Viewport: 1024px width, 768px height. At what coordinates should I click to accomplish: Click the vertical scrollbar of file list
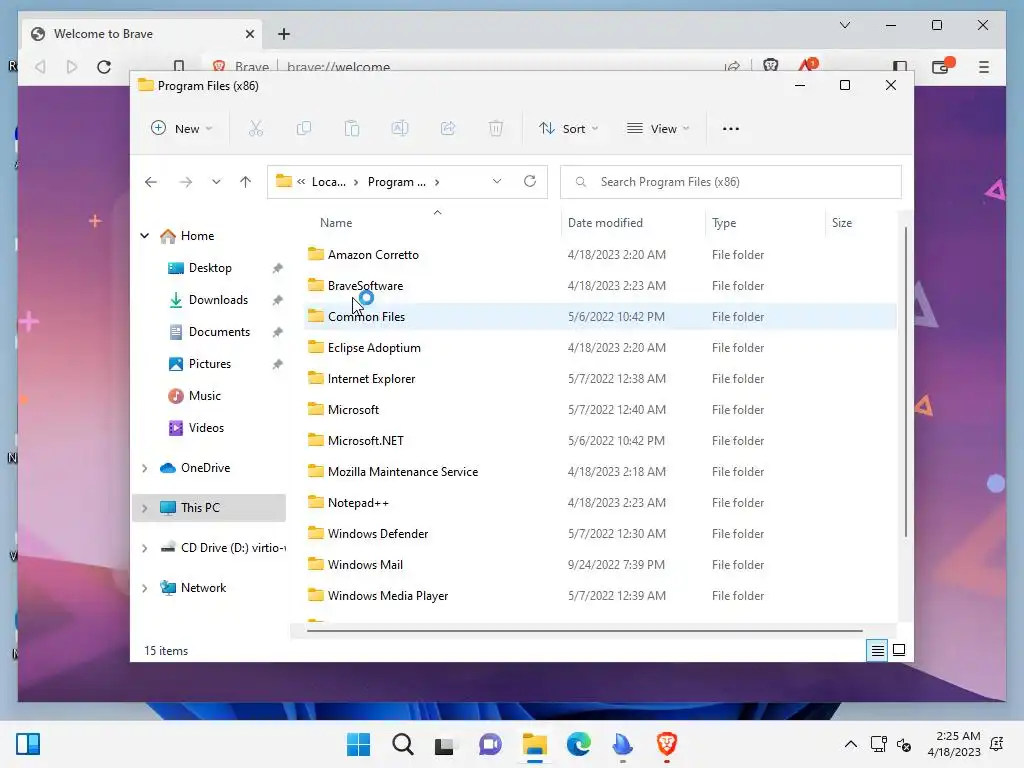click(905, 382)
